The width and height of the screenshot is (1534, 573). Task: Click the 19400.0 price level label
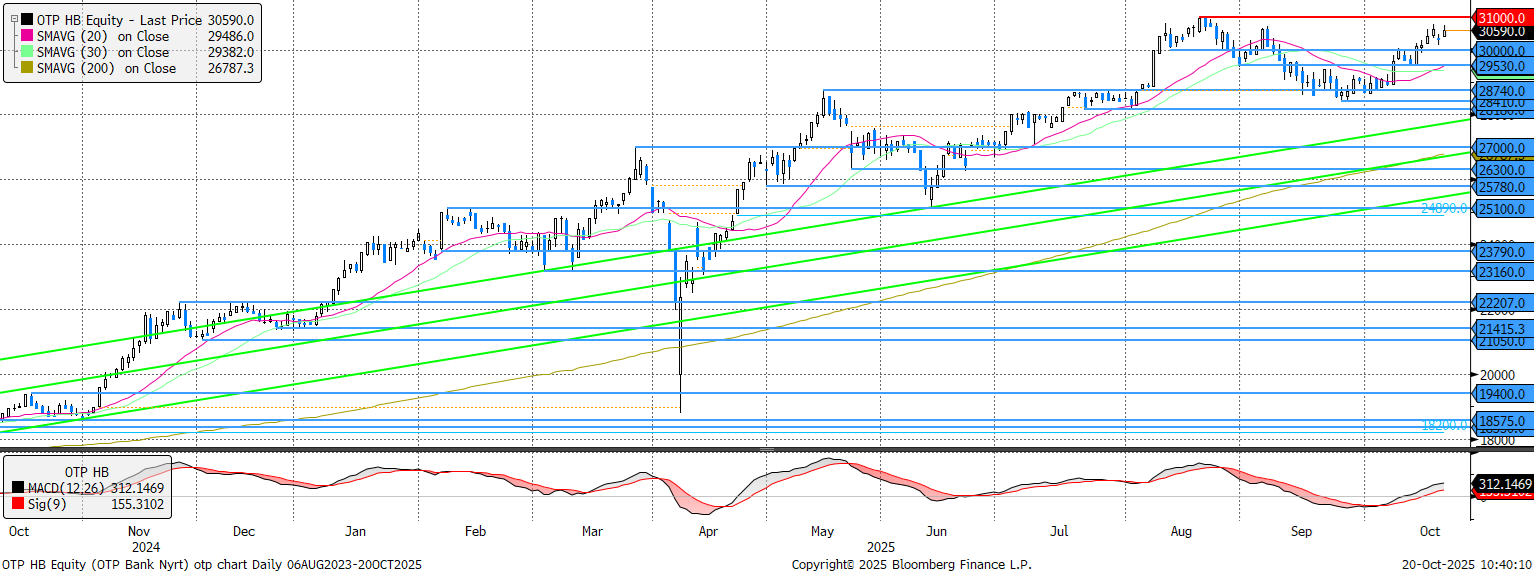1501,395
